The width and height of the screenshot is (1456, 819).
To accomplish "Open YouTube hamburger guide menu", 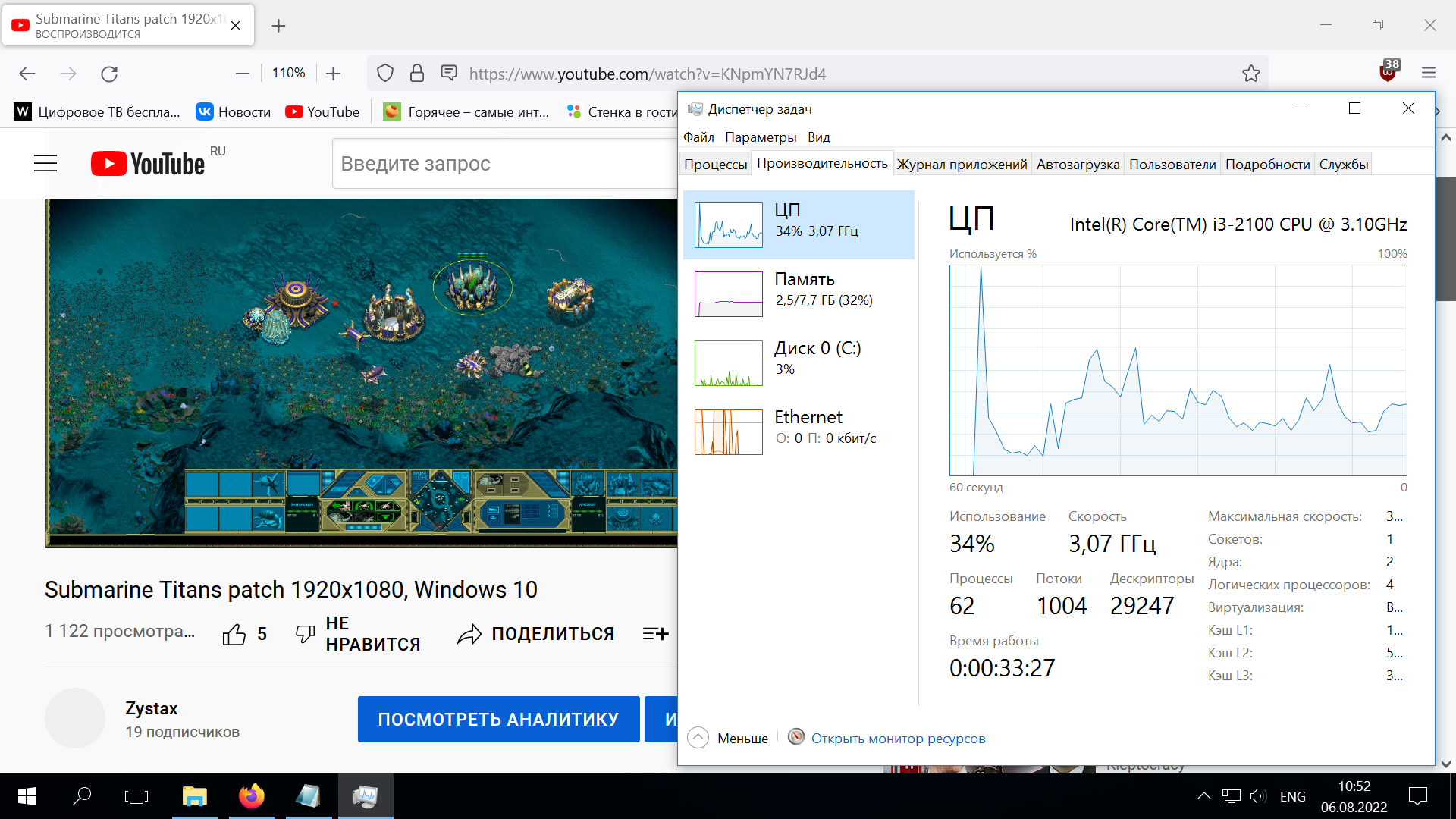I will coord(45,163).
